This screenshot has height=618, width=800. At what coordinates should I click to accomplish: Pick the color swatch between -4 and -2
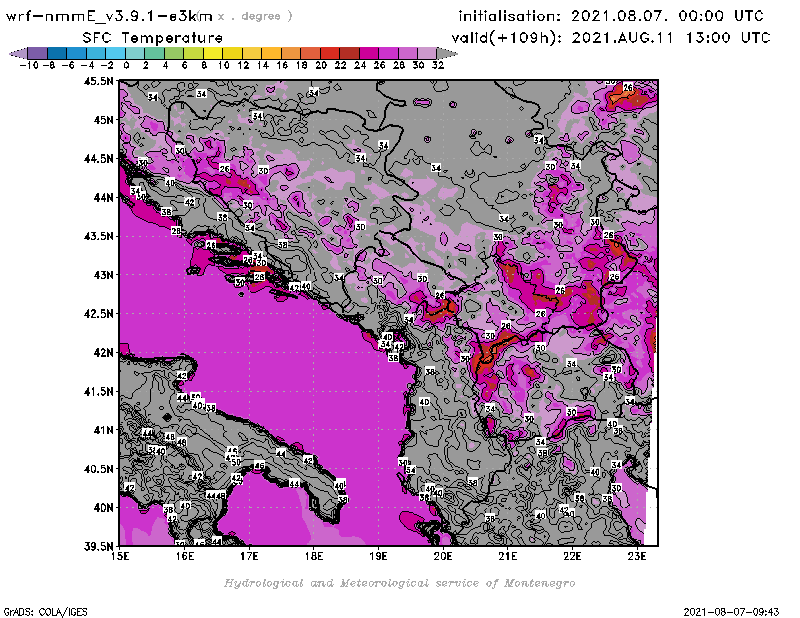point(96,53)
